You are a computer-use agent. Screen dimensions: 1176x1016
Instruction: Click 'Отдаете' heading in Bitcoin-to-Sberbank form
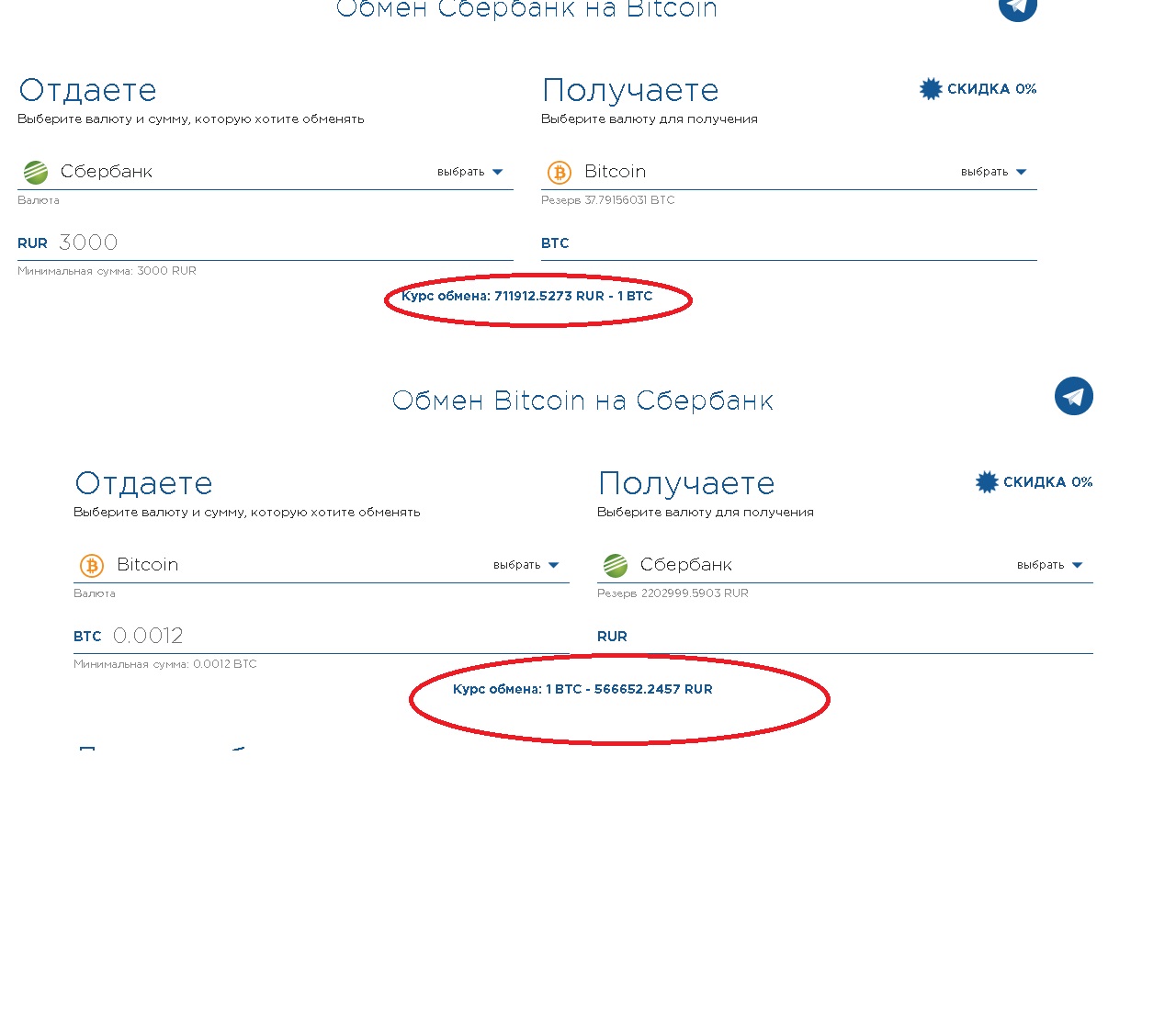144,483
